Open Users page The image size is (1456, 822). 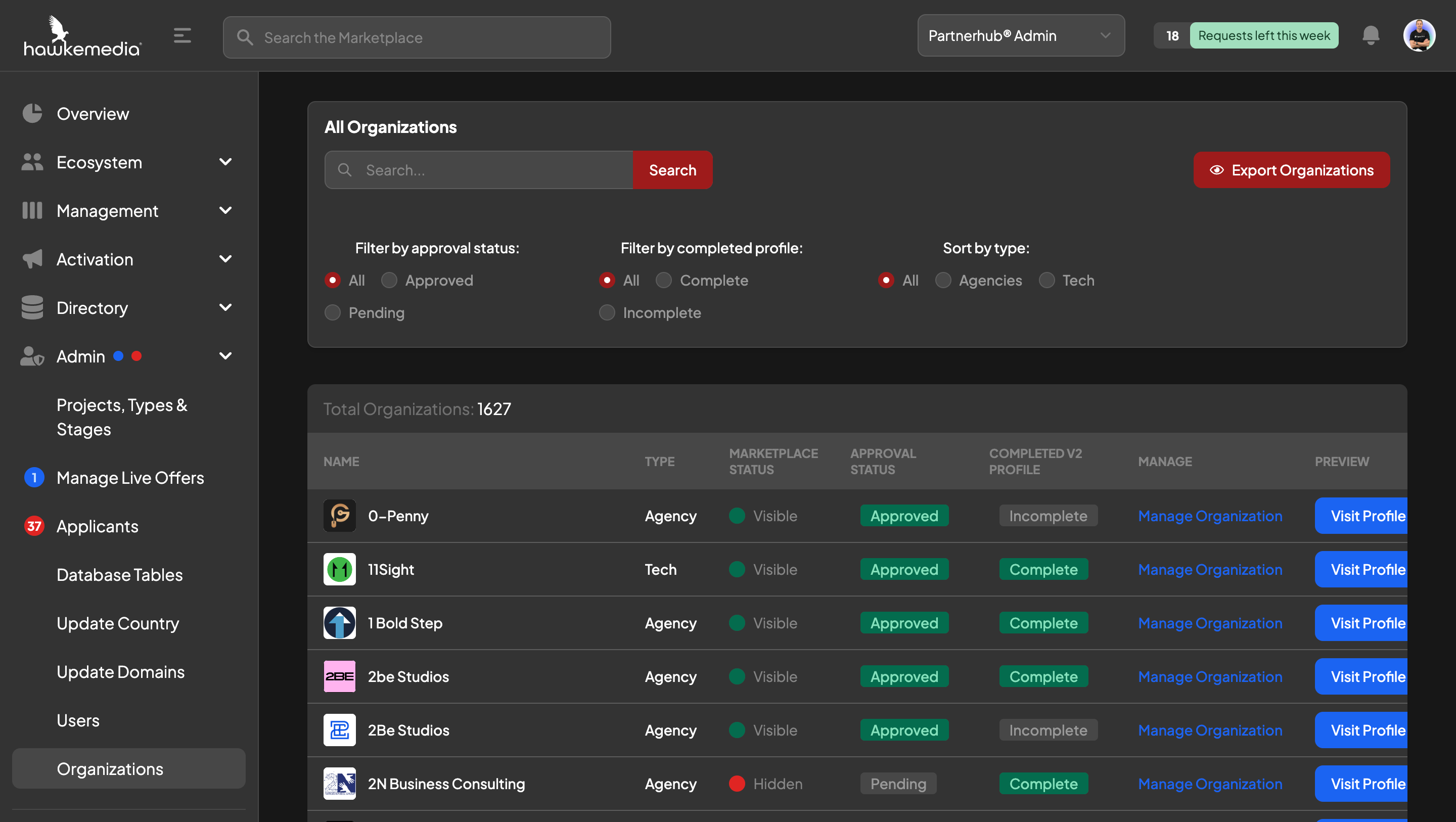[78, 721]
